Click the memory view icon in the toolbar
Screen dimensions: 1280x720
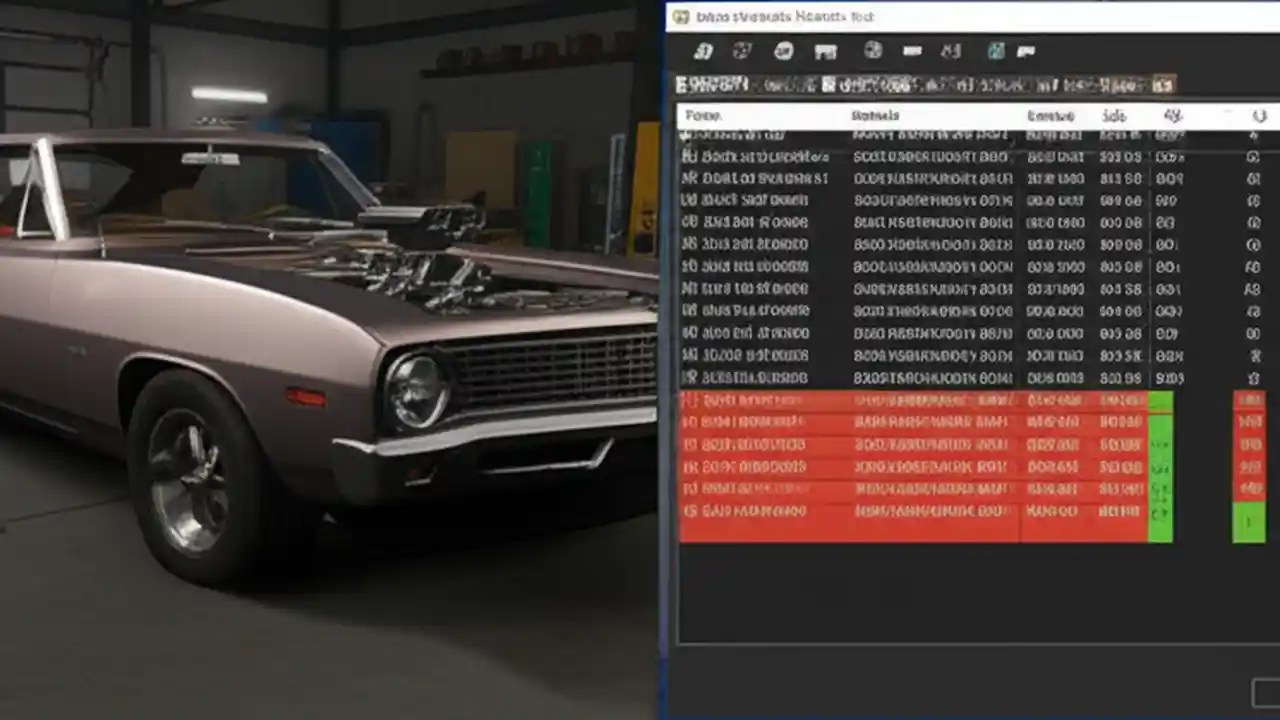coord(825,51)
